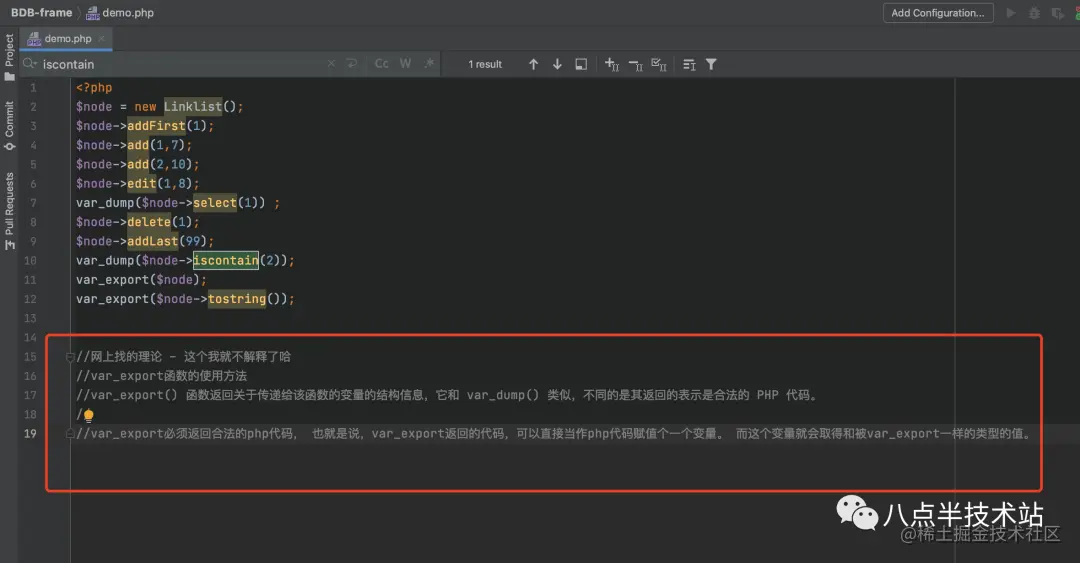Image resolution: width=1080 pixels, height=563 pixels.
Task: Open search results in Find window
Action: click(689, 64)
